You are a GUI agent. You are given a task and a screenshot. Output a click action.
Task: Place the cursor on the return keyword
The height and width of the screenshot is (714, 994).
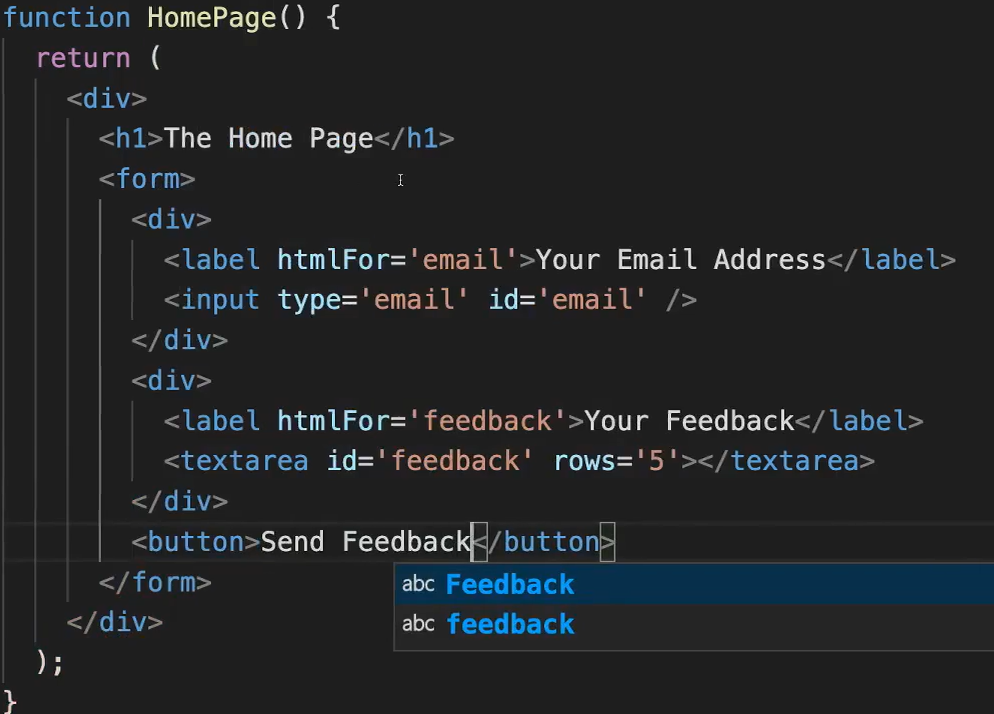pos(83,58)
